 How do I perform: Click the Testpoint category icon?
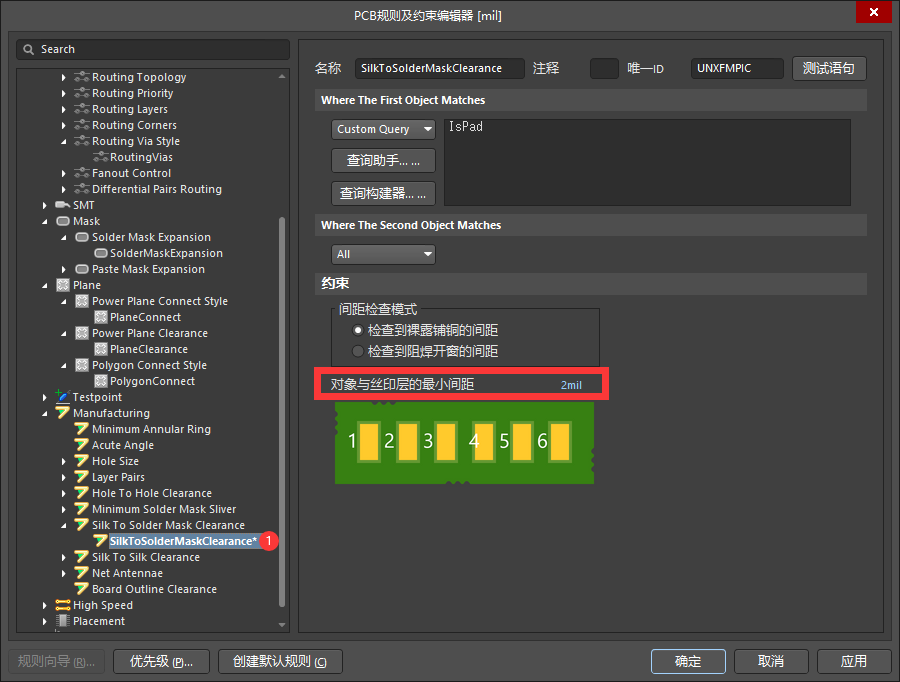[62, 397]
